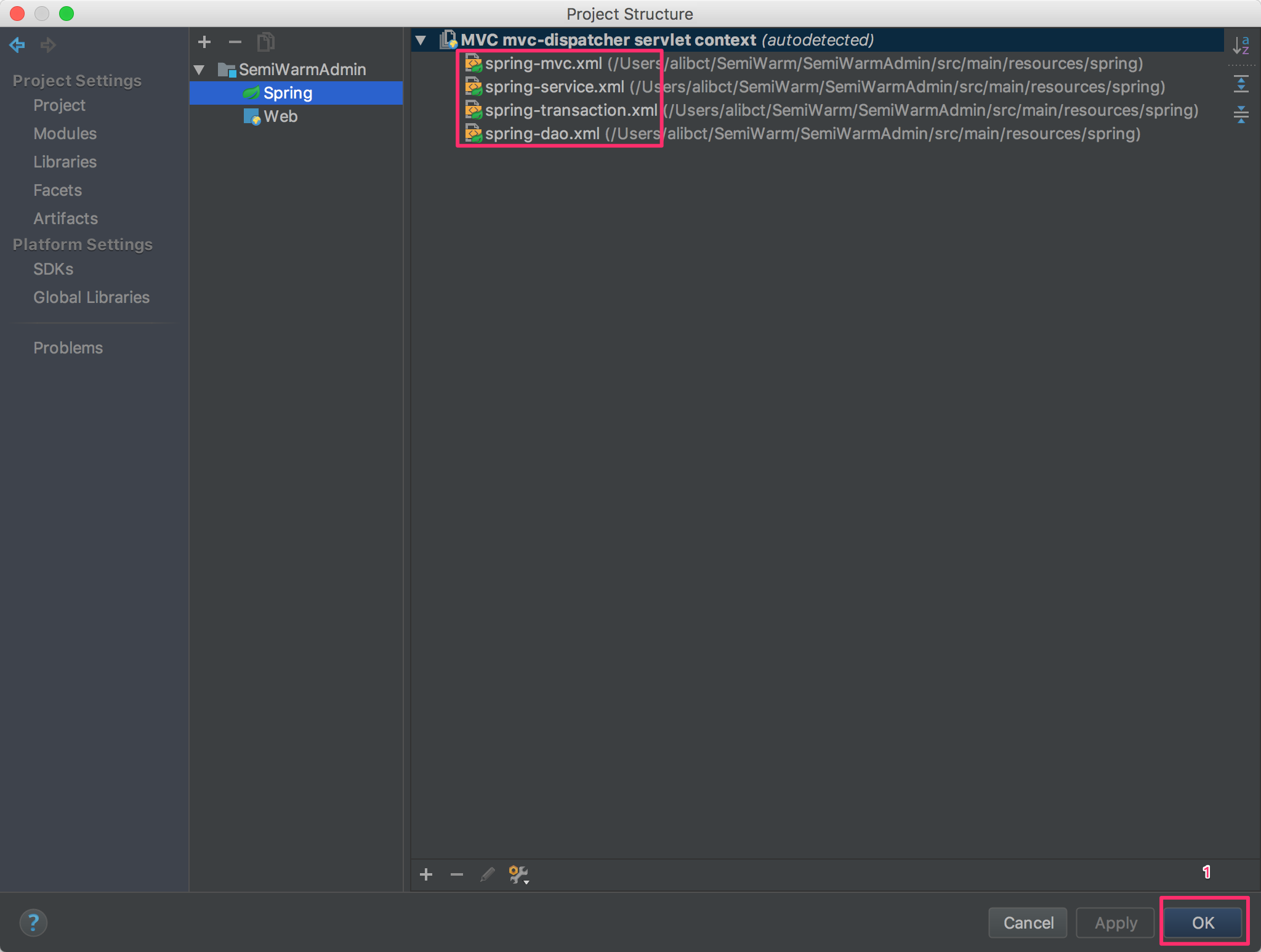Open the SDKs section

tap(54, 269)
